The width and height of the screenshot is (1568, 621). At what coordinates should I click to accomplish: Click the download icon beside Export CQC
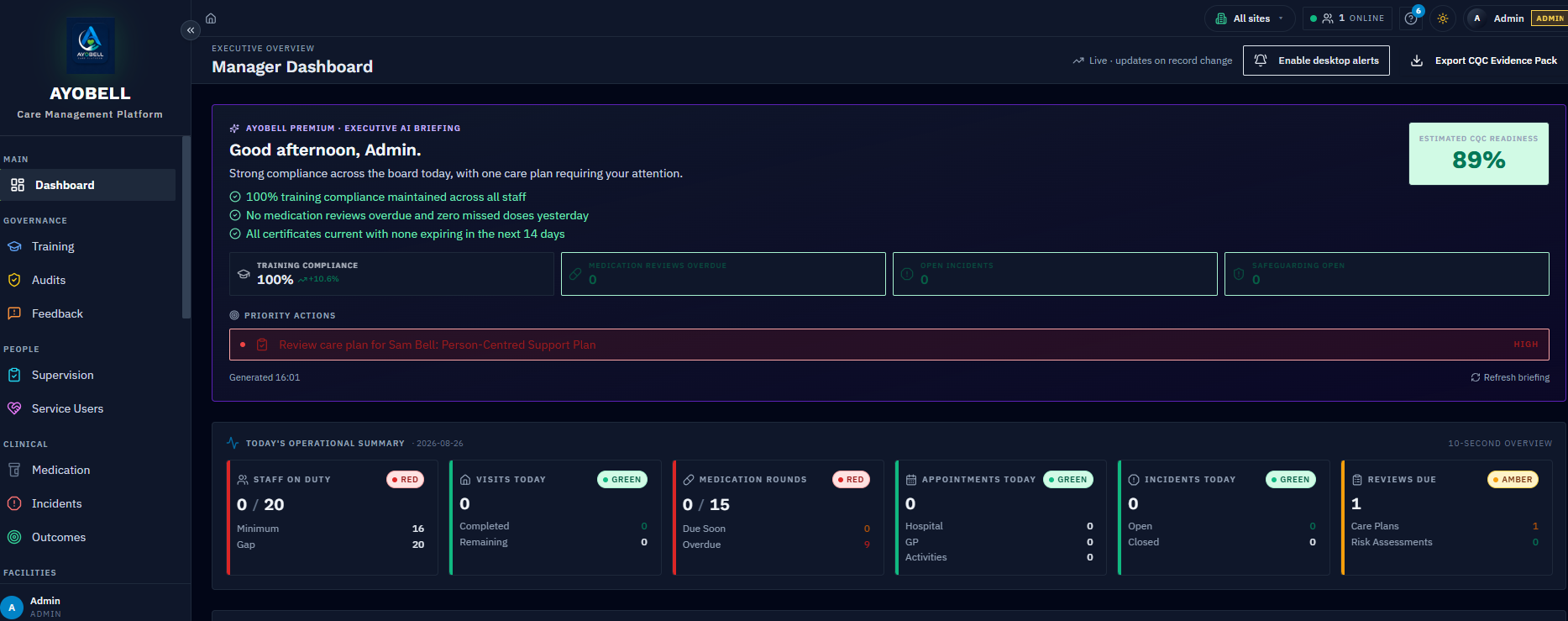(1417, 61)
